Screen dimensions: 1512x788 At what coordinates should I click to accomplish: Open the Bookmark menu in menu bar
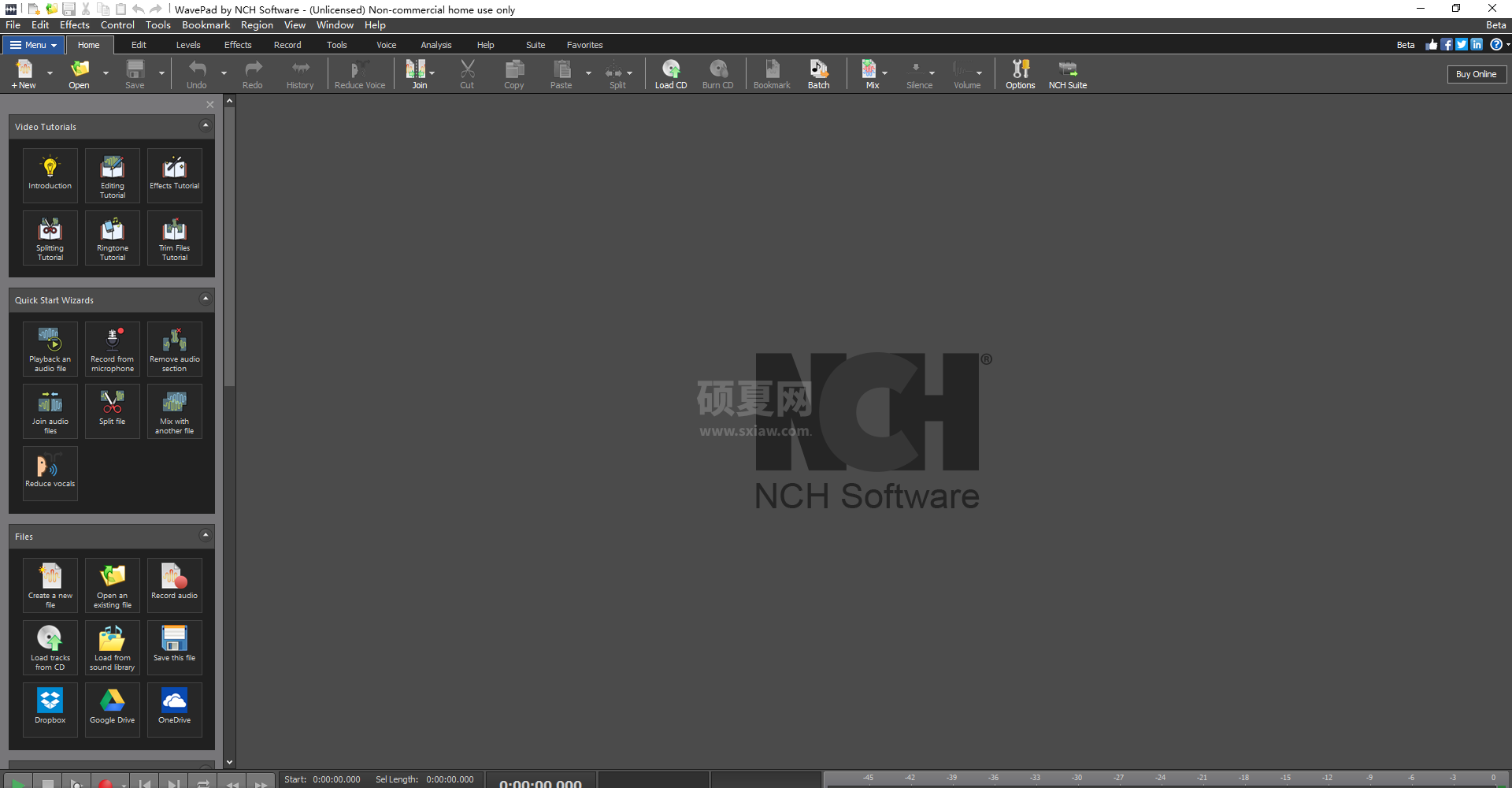[206, 25]
